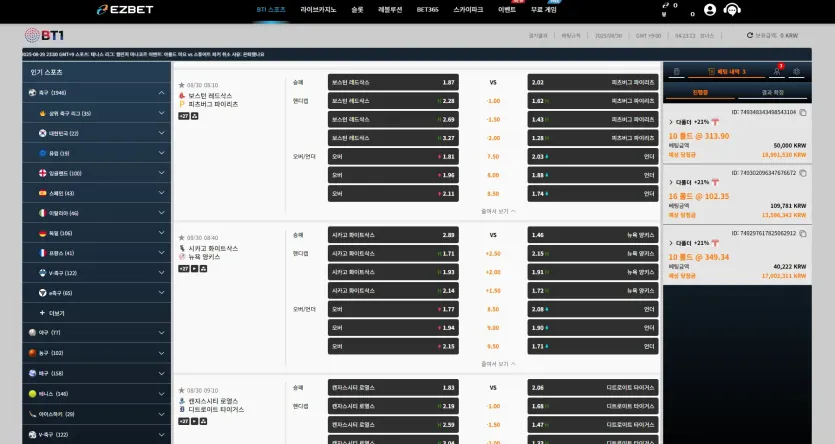Viewport: 835px width, 444px height.
Task: Copy bet ID 749302096347676672
Action: [803, 173]
